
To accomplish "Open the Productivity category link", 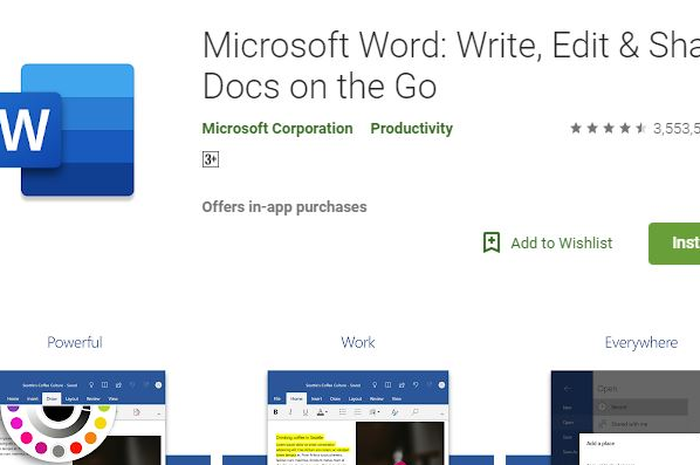I will coord(411,129).
